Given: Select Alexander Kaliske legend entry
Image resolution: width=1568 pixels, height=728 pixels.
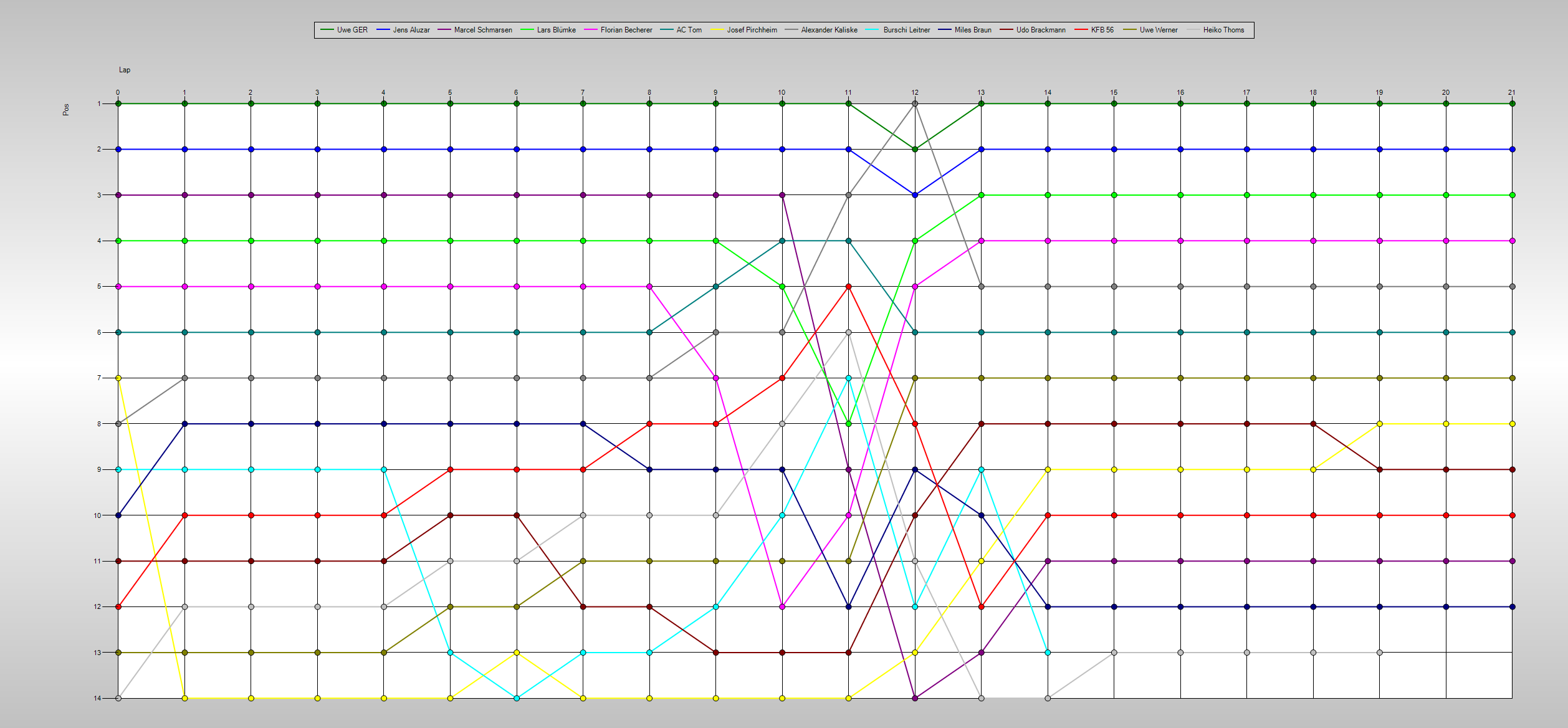Looking at the screenshot, I should [x=821, y=30].
